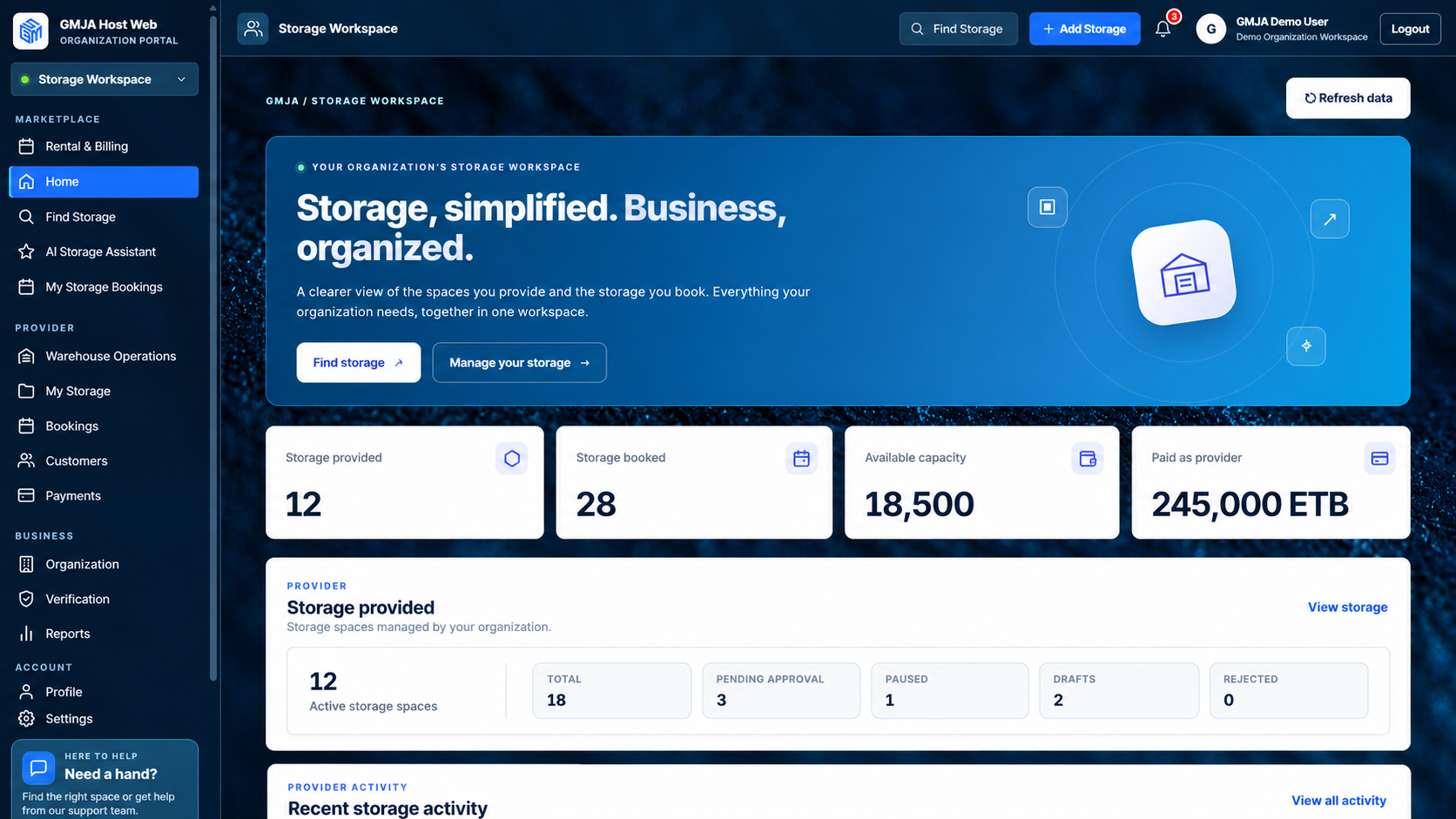Click the central warehouse icon in hero banner
The height and width of the screenshot is (819, 1456).
point(1183,273)
